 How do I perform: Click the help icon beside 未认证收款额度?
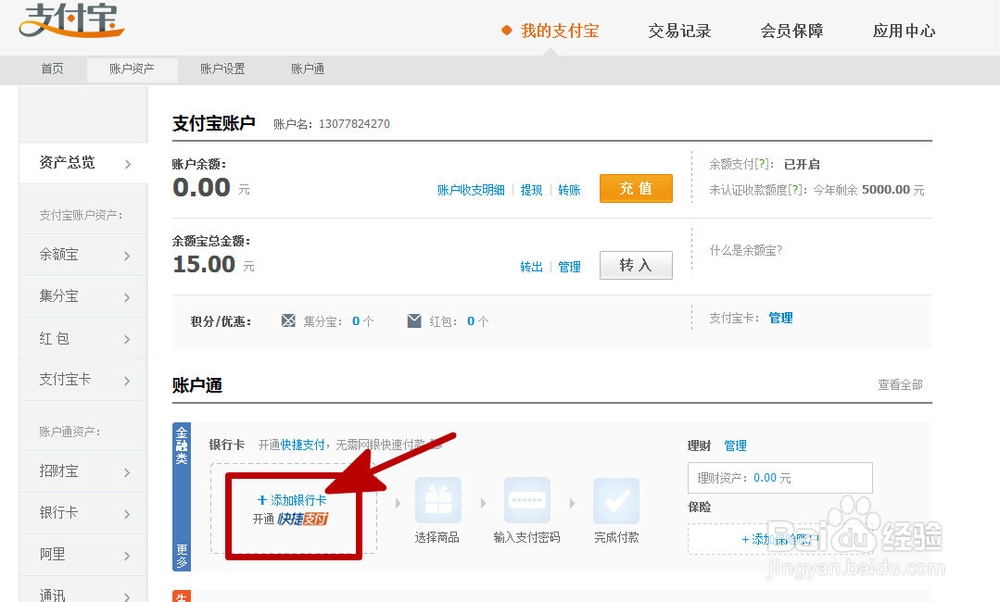click(x=795, y=190)
